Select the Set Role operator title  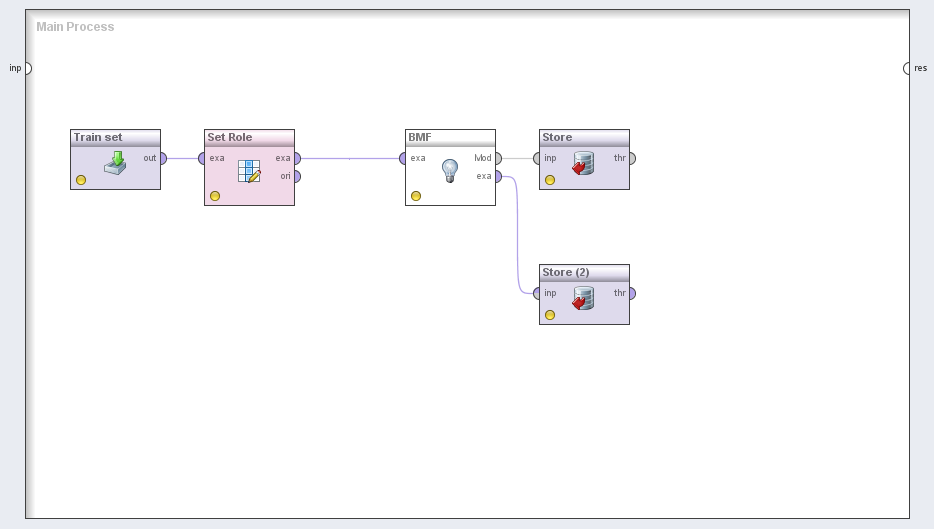coord(230,137)
